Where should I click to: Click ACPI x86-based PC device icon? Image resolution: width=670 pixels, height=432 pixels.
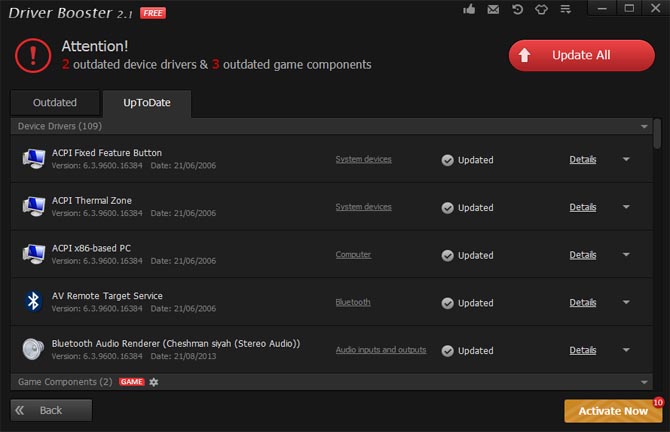click(x=33, y=254)
